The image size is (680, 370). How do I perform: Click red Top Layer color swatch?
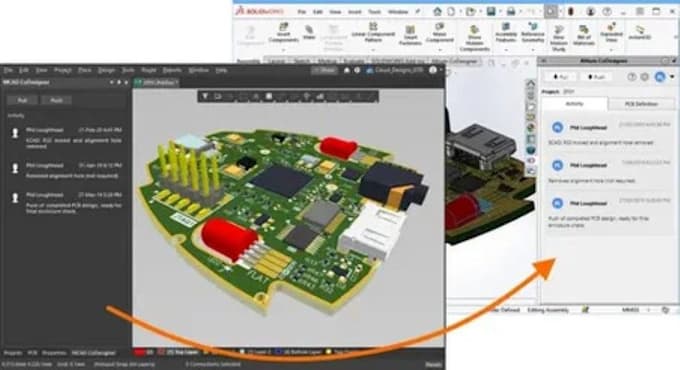coord(161,352)
